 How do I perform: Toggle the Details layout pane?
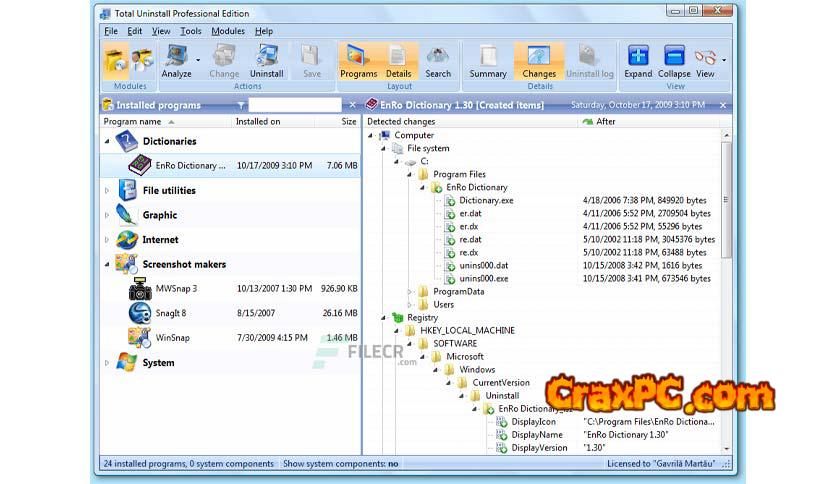pos(398,61)
